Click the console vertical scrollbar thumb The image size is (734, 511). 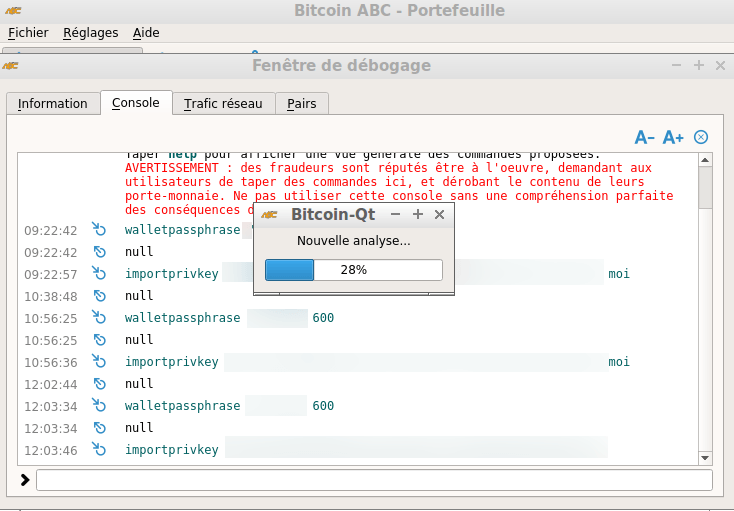click(x=705, y=188)
